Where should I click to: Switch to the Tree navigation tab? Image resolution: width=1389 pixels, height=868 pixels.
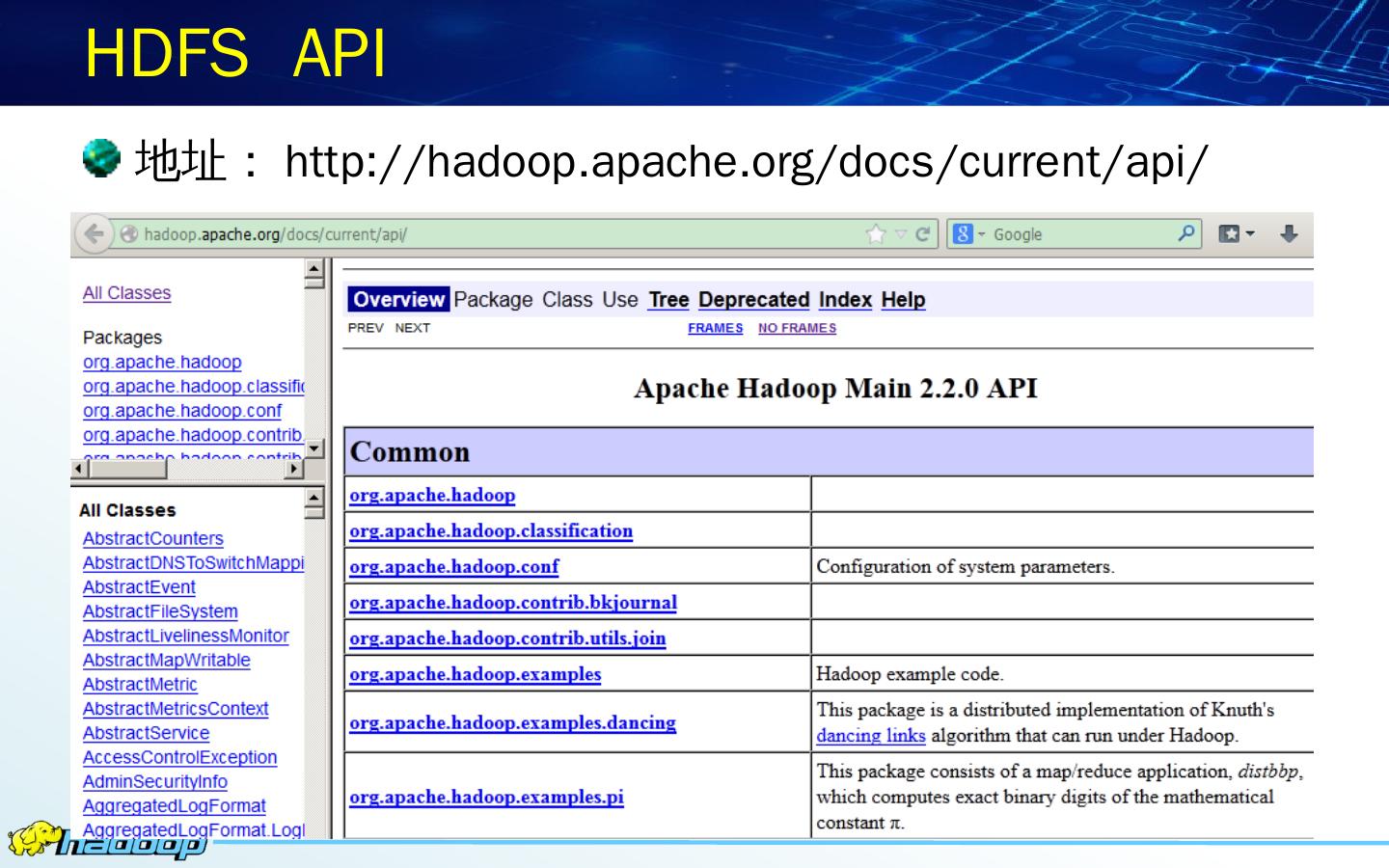tap(668, 300)
